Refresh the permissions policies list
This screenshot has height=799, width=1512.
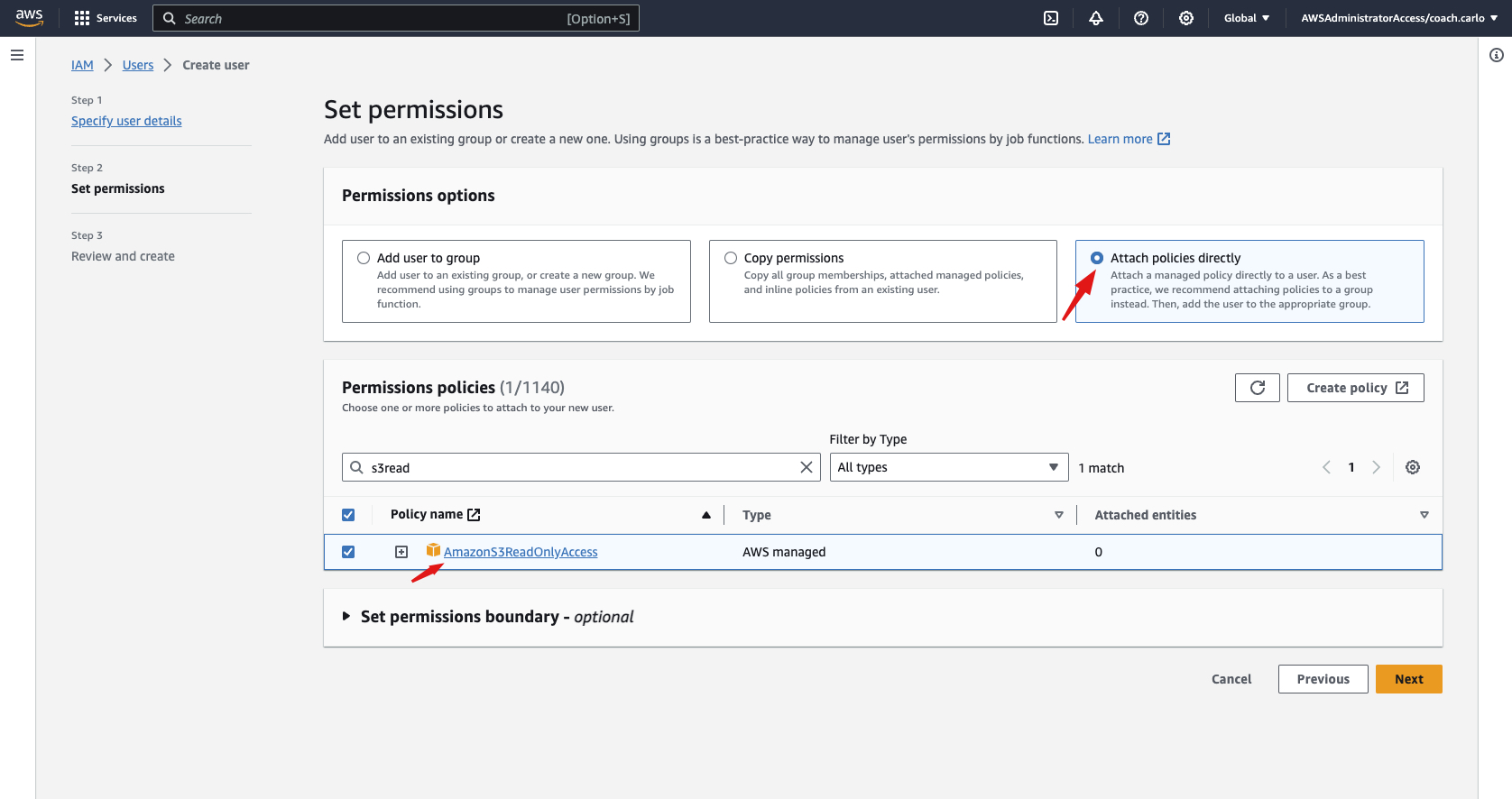click(x=1257, y=388)
